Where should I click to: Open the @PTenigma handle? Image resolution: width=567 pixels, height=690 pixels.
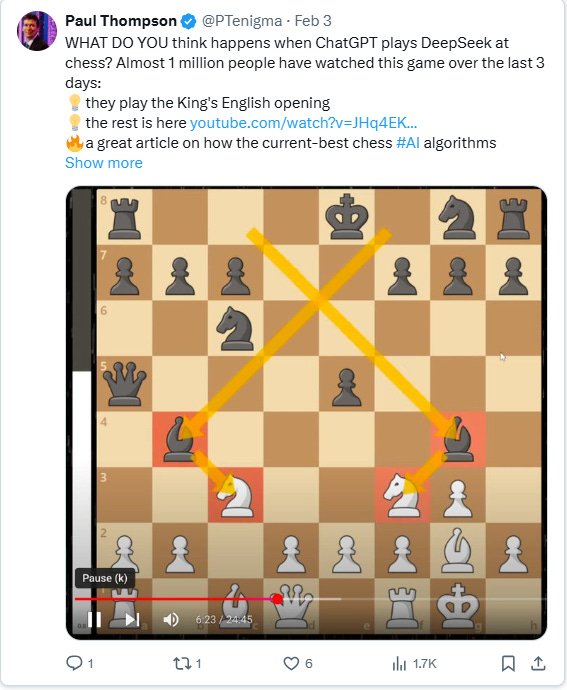242,21
